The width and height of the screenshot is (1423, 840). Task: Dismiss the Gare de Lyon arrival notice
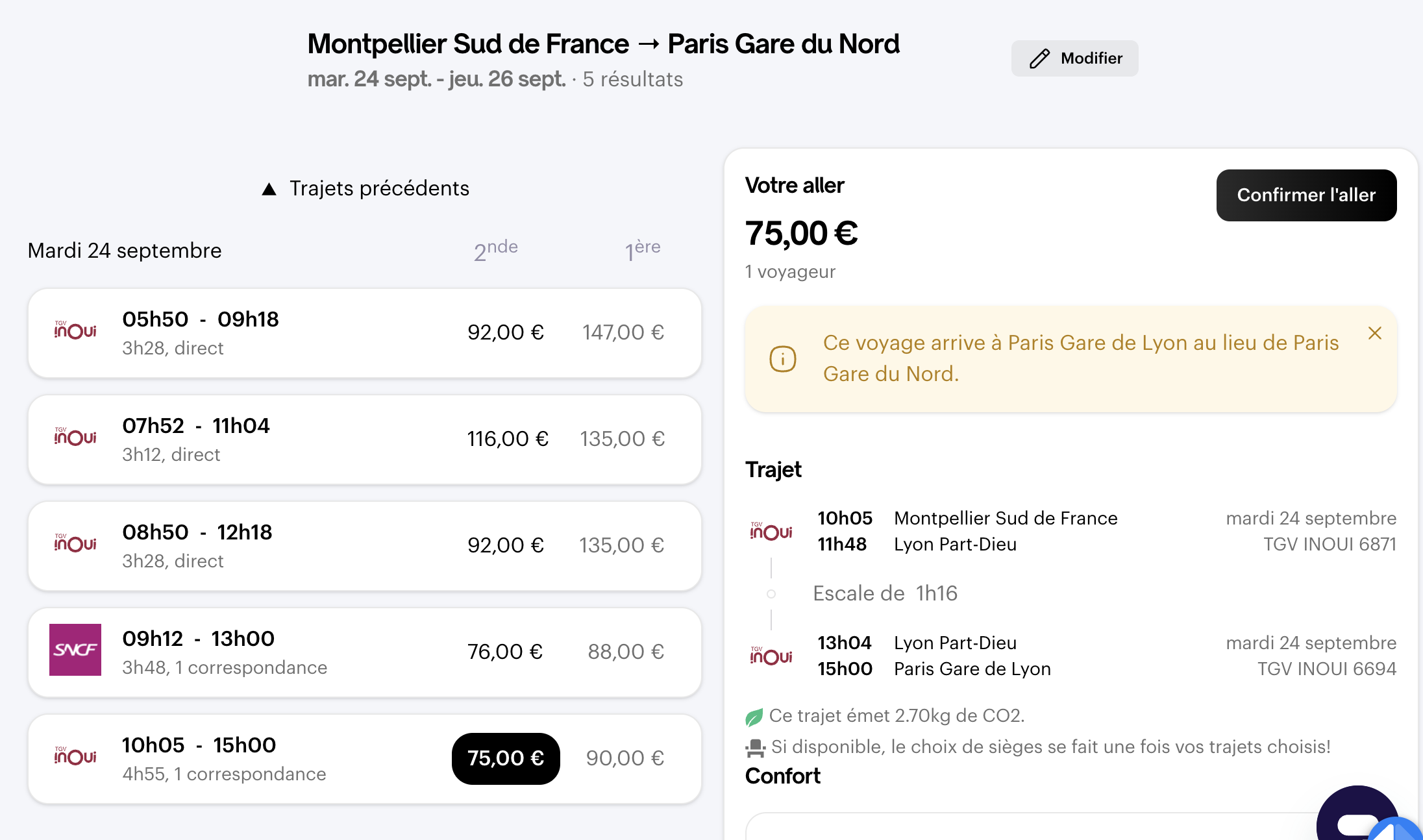click(x=1374, y=333)
